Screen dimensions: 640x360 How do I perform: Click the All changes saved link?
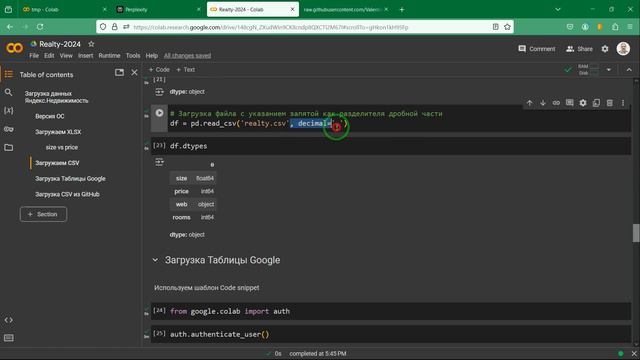(x=187, y=56)
